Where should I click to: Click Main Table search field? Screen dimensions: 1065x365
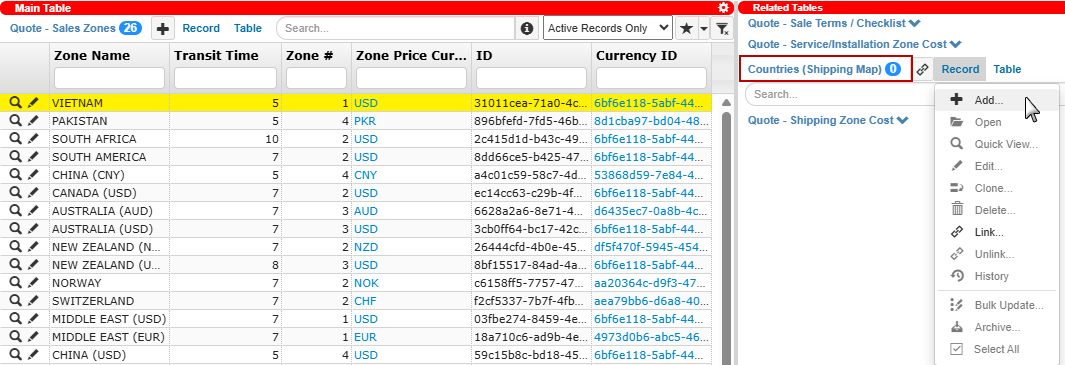point(395,29)
